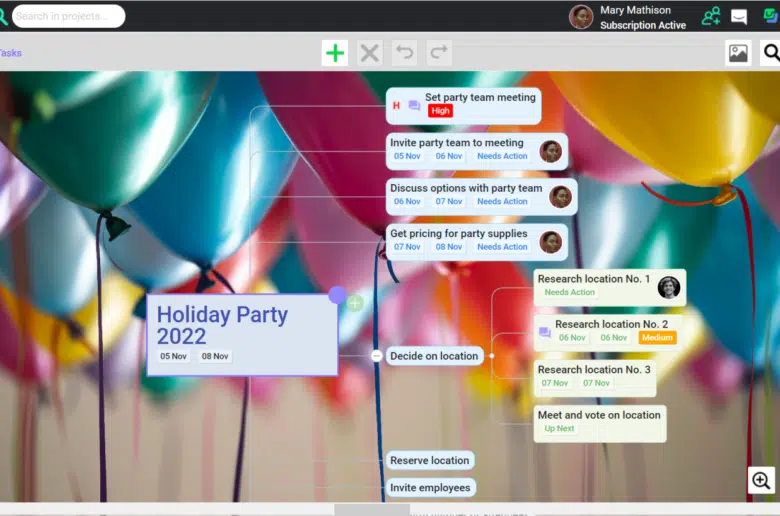Click the purple circle on Holiday Party node
Viewport: 780px width, 516px height.
click(x=337, y=295)
